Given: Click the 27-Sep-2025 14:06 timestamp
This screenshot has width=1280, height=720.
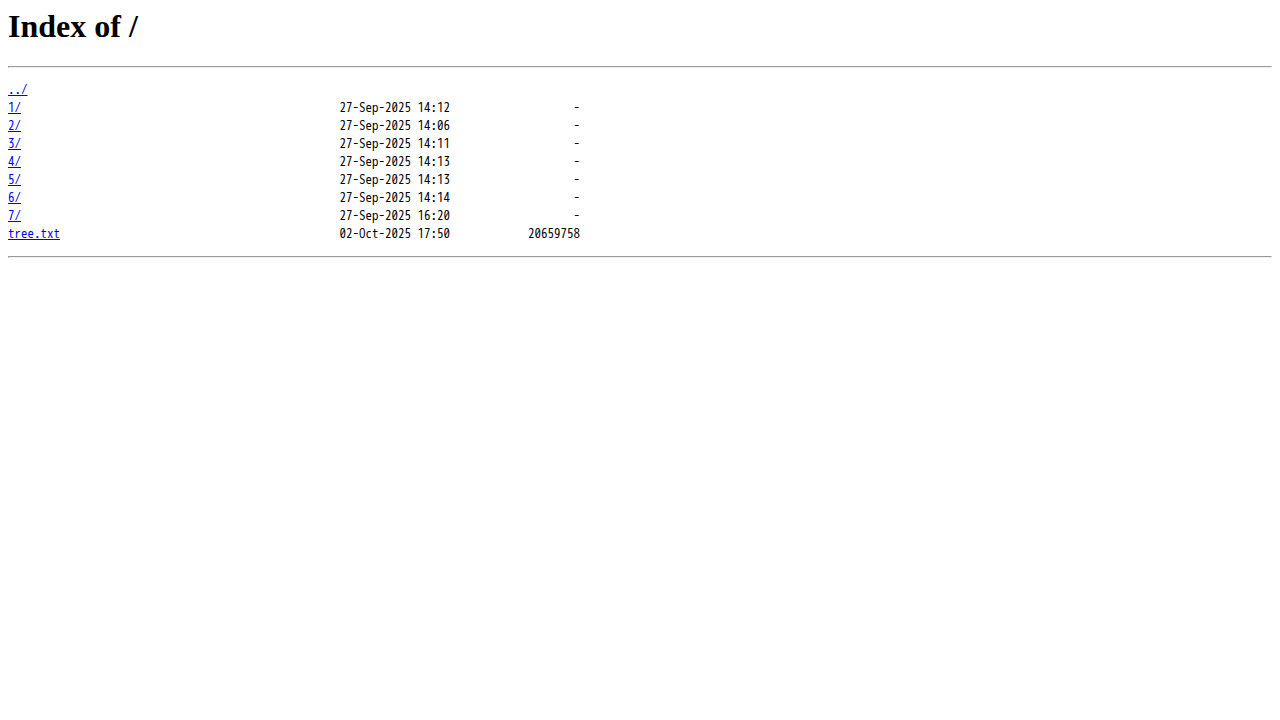Looking at the screenshot, I should 394,126.
